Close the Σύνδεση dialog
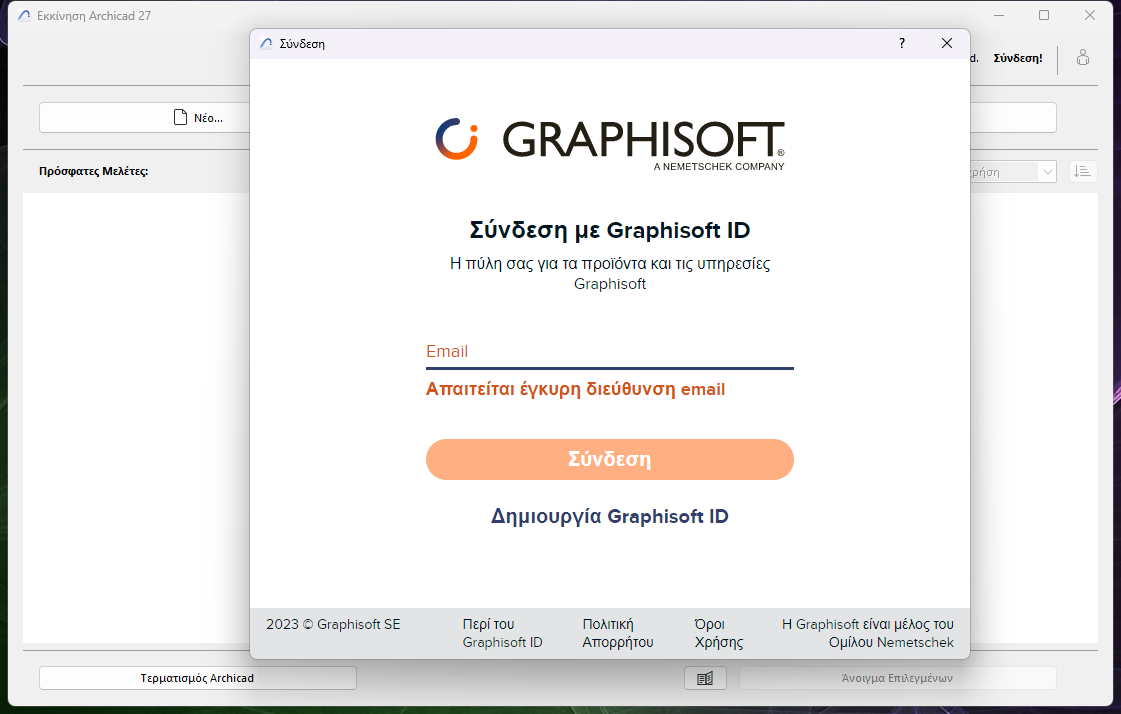The width and height of the screenshot is (1121, 714). [947, 44]
